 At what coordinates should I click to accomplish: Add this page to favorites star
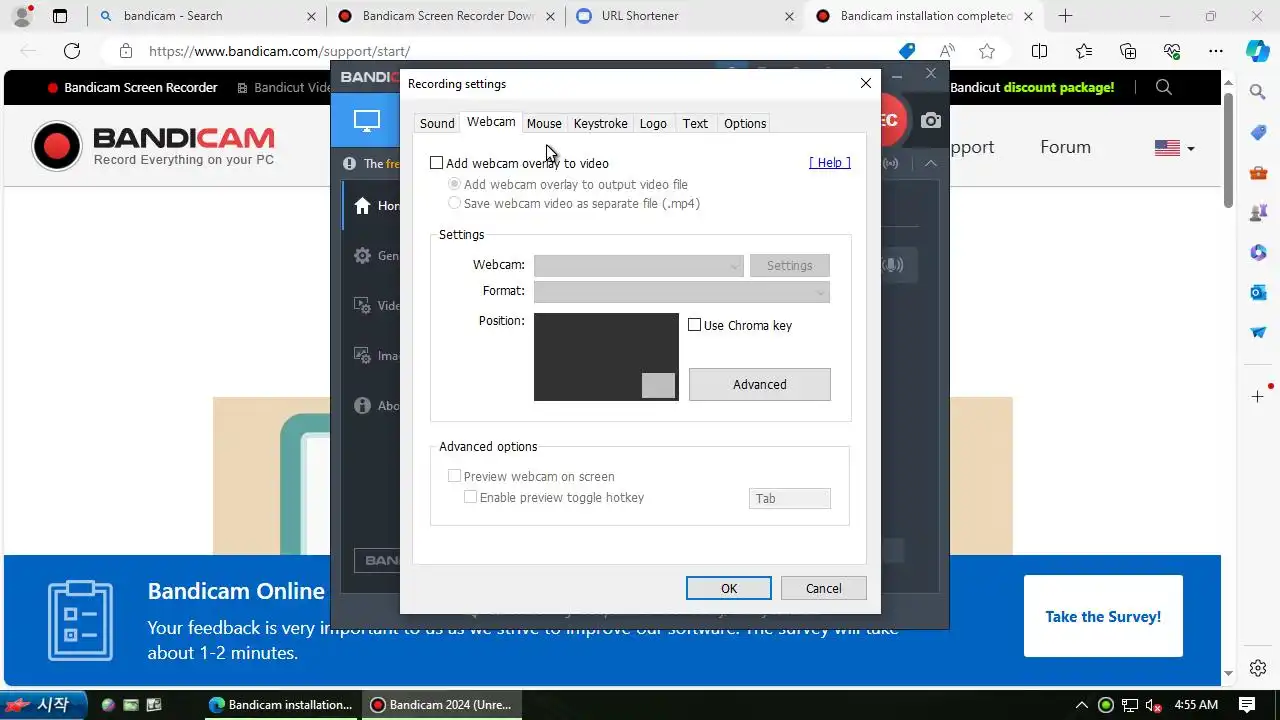coord(987,51)
